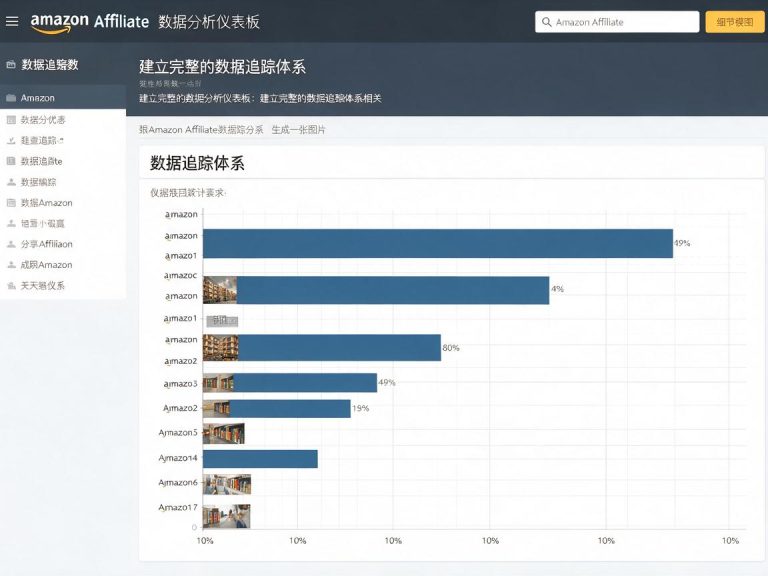Image resolution: width=768 pixels, height=576 pixels.
Task: Click the icon beside 数据Amazon
Action: [11, 203]
